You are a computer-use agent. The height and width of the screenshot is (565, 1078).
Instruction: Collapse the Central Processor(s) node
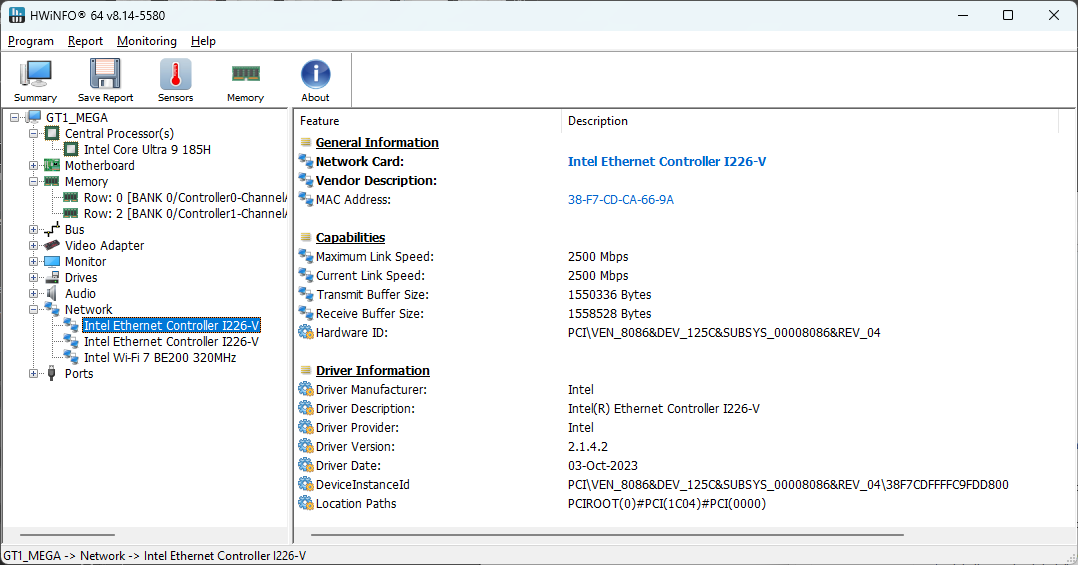pos(33,133)
